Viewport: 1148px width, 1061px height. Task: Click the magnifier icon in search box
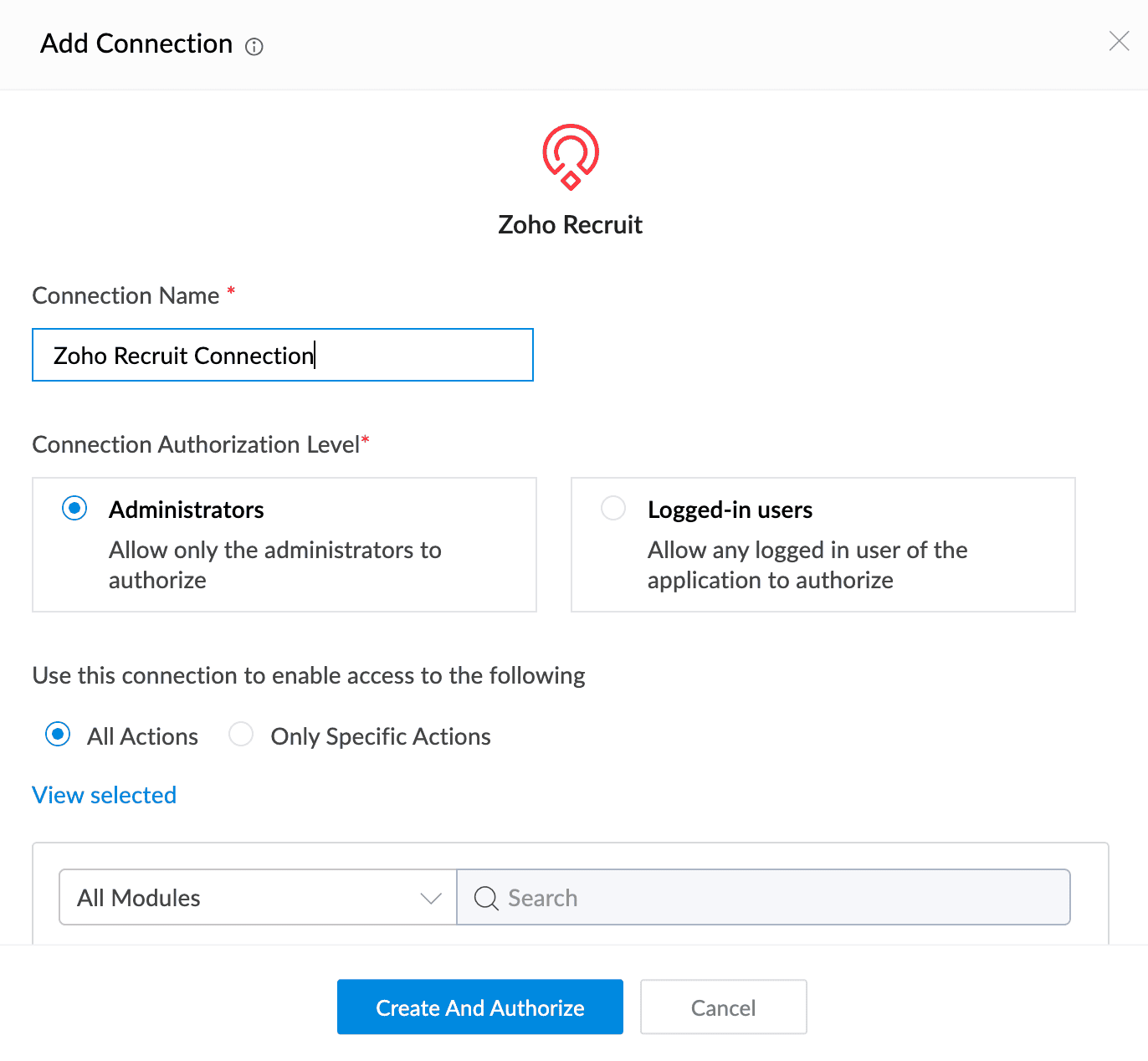pos(486,898)
